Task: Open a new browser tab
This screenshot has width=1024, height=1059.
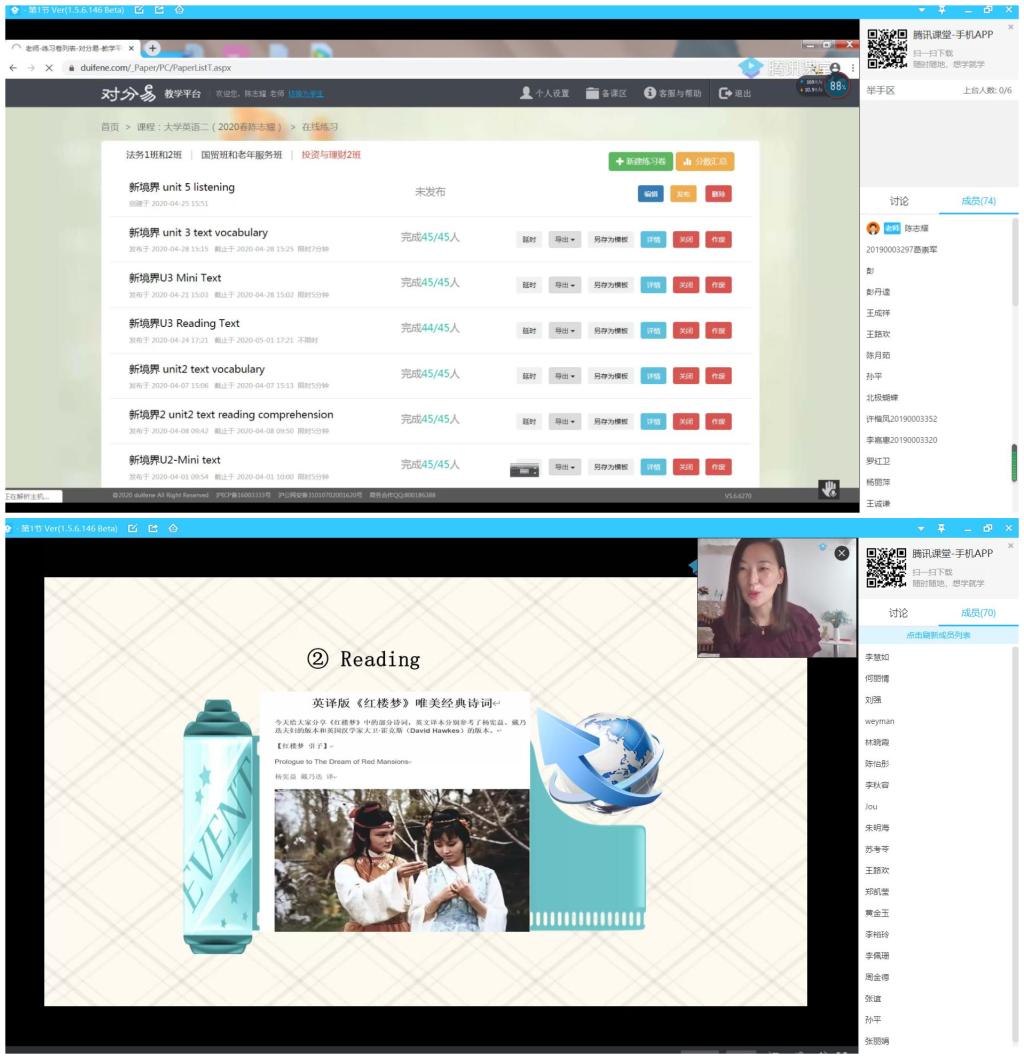Action: coord(153,48)
